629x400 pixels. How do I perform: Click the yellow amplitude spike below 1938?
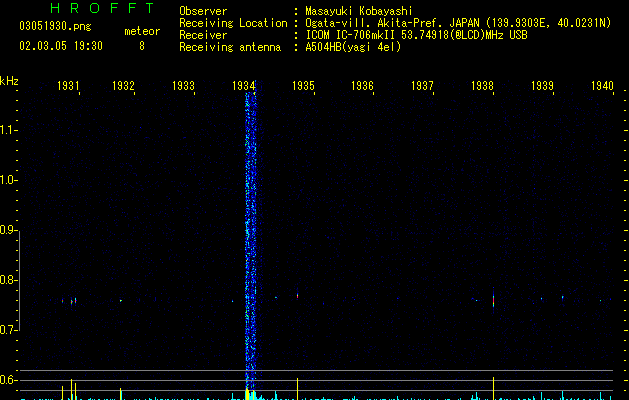pos(493,388)
